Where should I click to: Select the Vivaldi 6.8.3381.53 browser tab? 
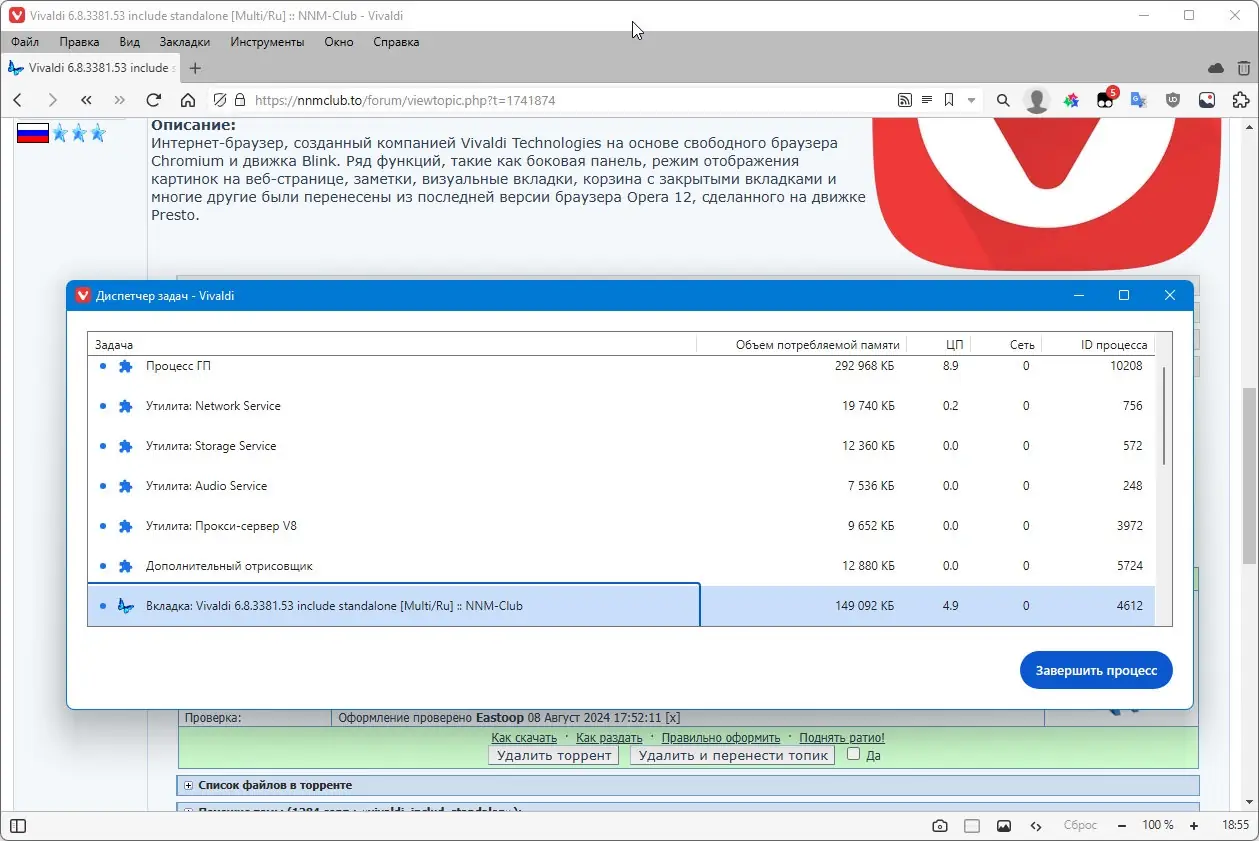coord(90,68)
